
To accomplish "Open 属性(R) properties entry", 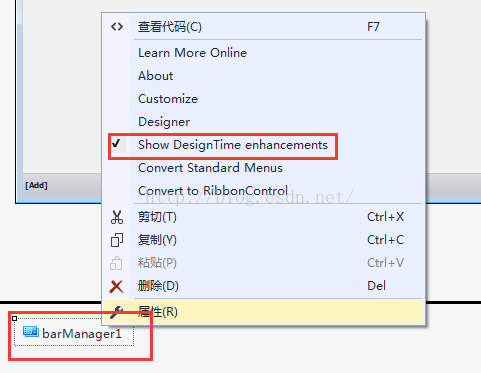I will click(158, 312).
